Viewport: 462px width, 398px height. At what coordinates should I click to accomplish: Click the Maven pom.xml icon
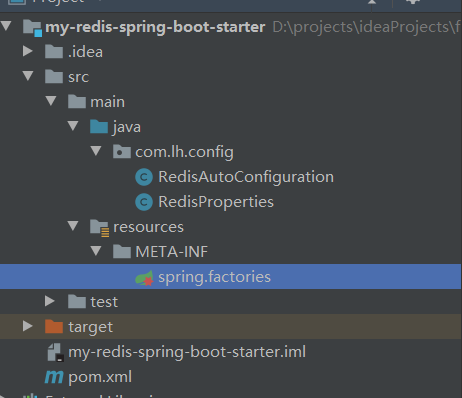tap(54, 377)
